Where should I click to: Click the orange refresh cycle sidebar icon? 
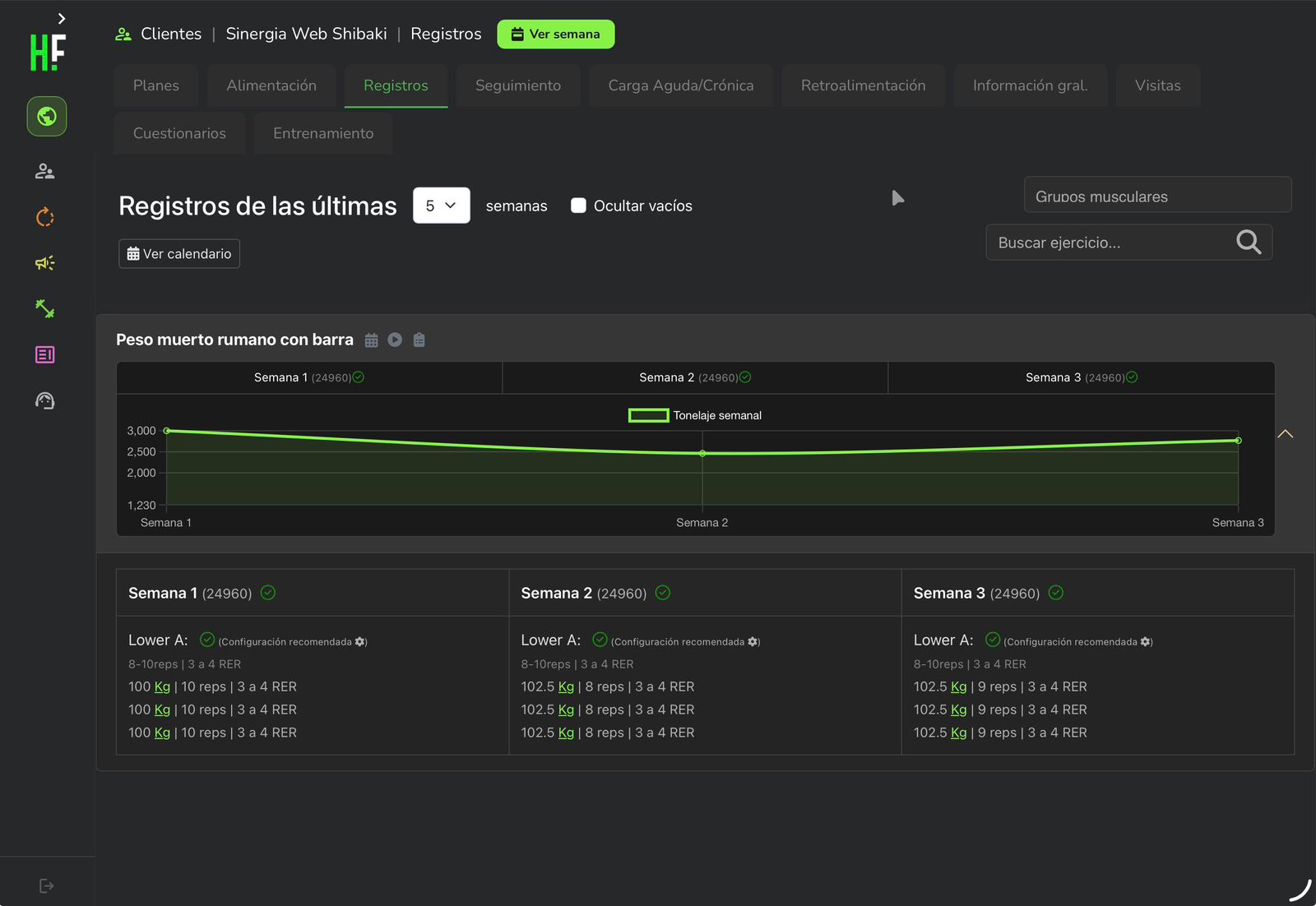pyautogui.click(x=45, y=217)
